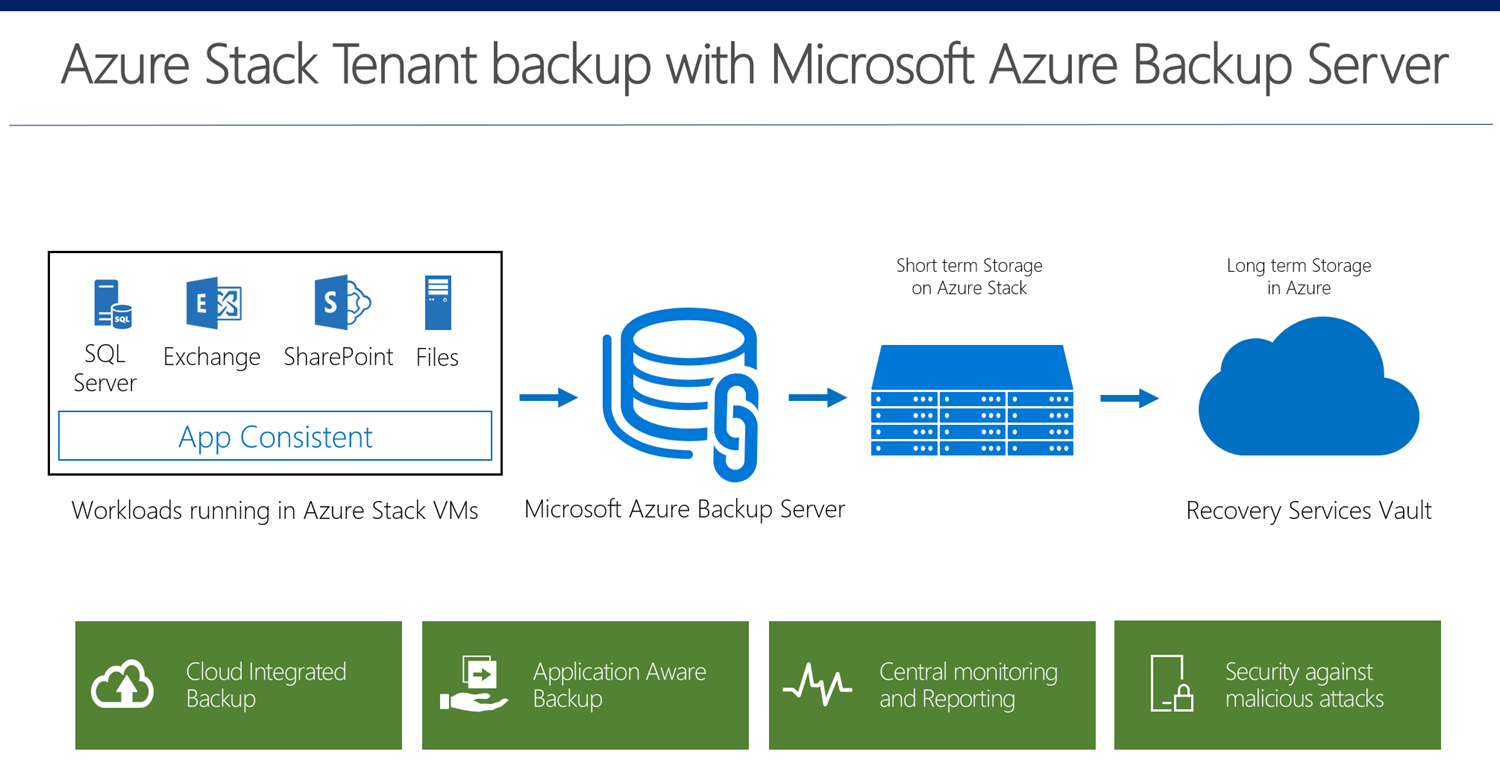Click the Azure Backup Server database icon
This screenshot has height=781, width=1500.
tap(680, 394)
